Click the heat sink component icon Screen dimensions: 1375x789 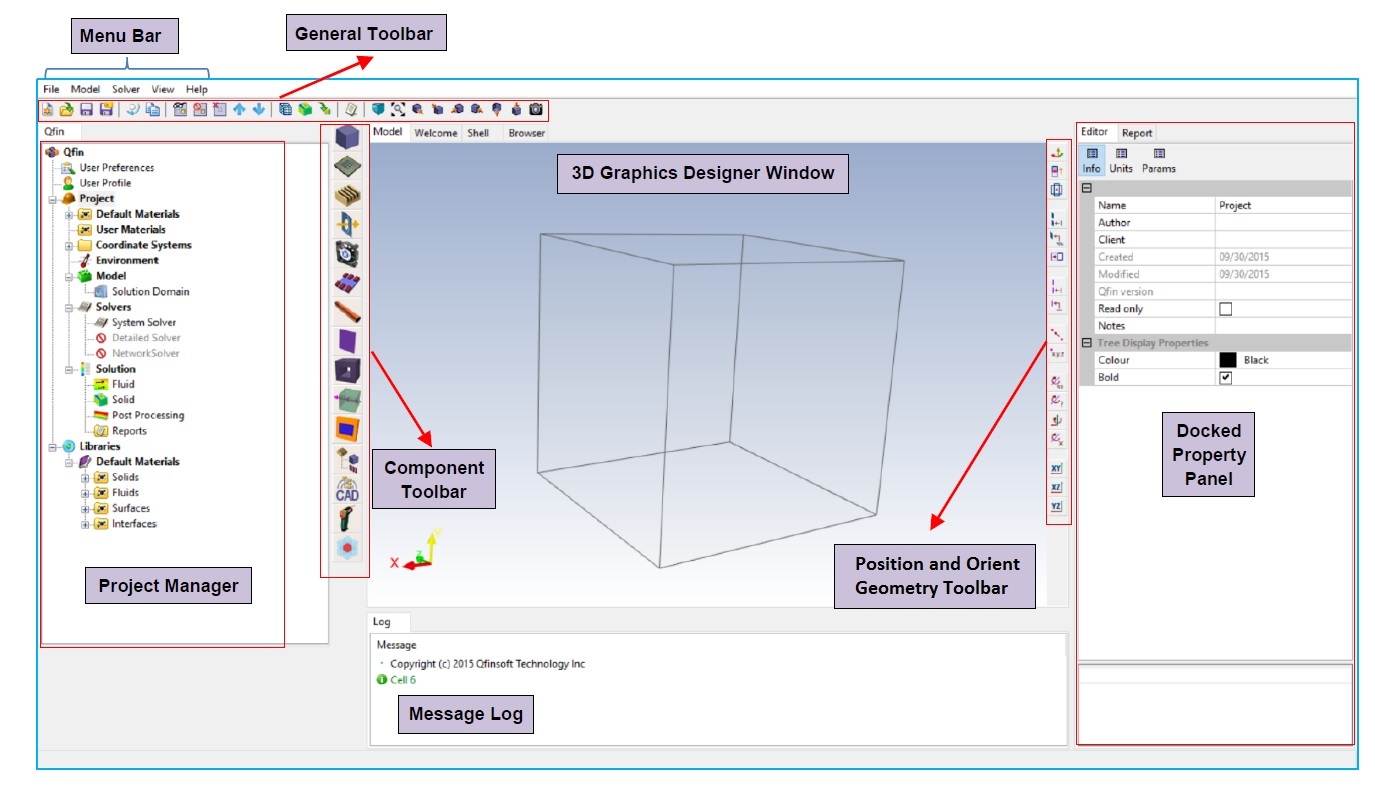pyautogui.click(x=347, y=195)
